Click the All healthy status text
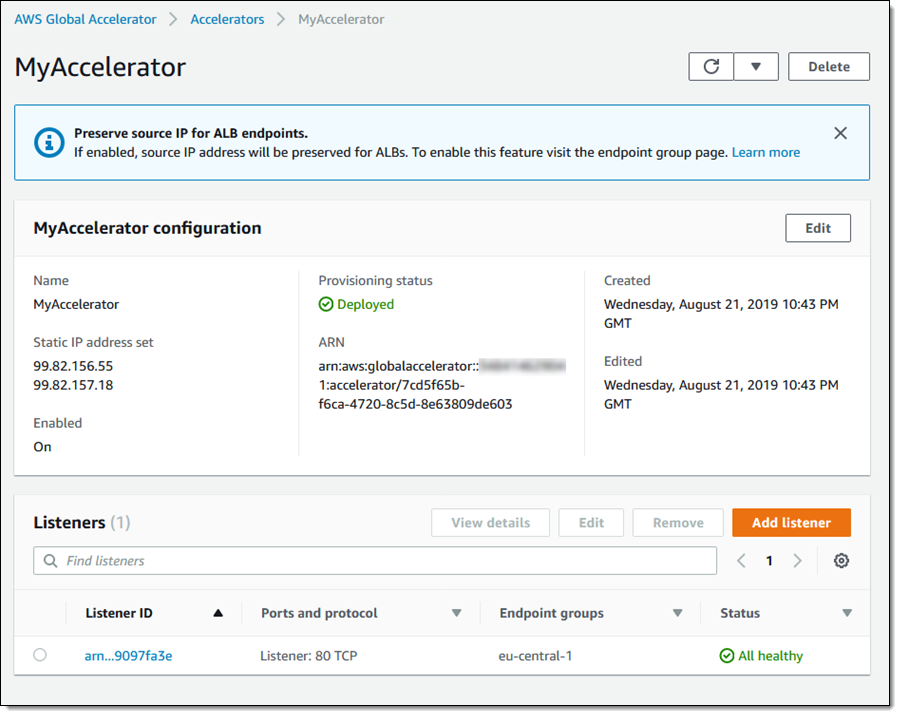900x716 pixels. coord(770,656)
